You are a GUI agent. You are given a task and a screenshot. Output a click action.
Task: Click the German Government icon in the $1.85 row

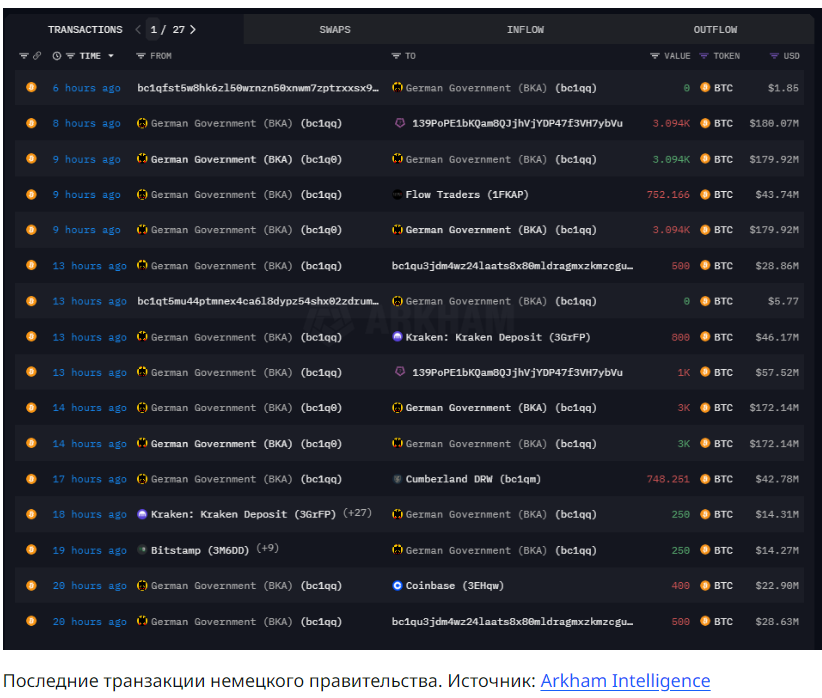pos(397,88)
